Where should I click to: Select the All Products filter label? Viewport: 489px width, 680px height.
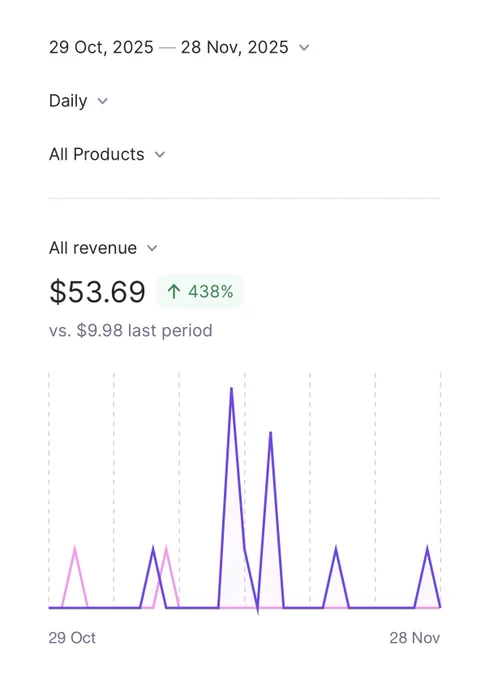(97, 154)
